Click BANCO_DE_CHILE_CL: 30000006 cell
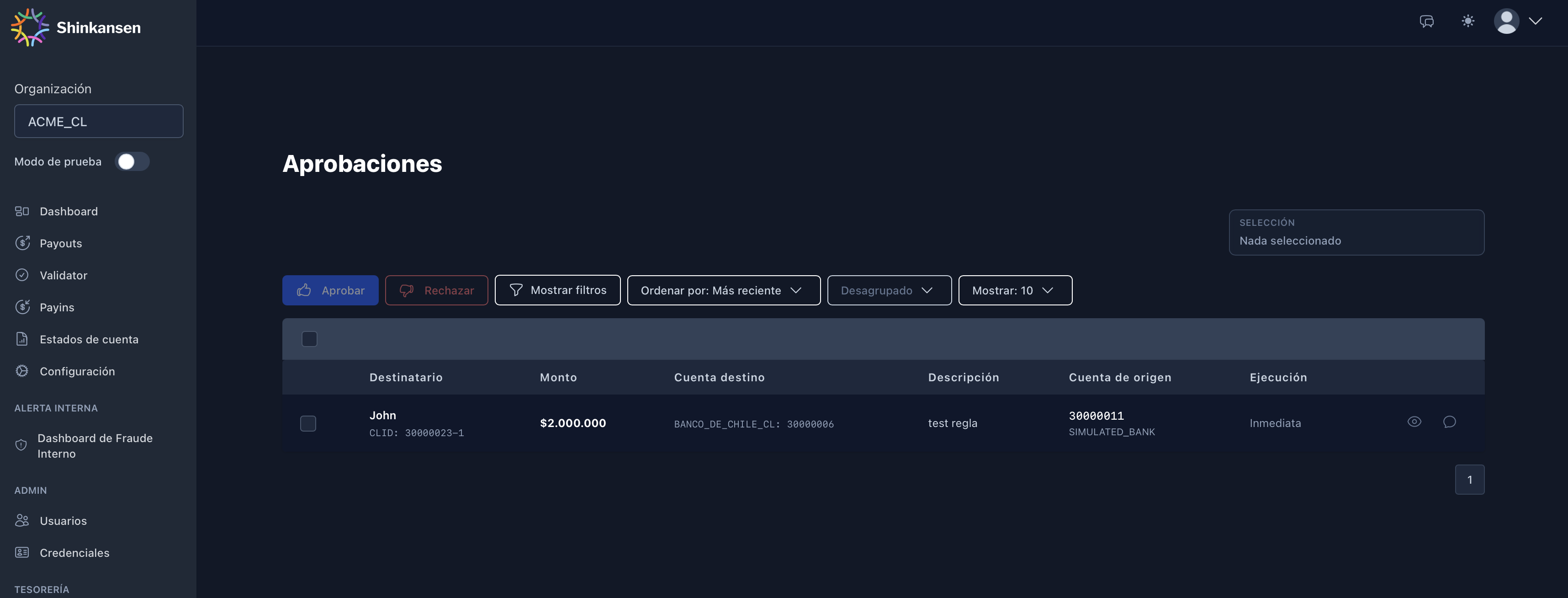The width and height of the screenshot is (1568, 598). (x=753, y=424)
